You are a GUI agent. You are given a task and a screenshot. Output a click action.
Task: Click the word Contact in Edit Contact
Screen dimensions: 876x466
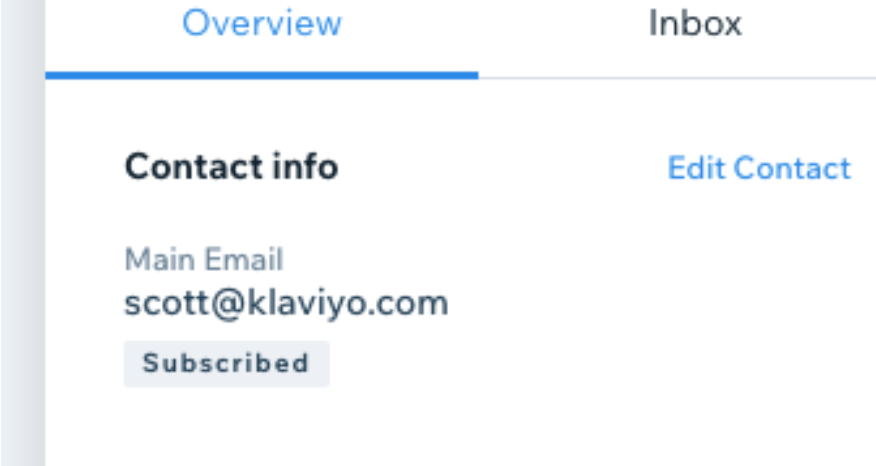(x=792, y=168)
